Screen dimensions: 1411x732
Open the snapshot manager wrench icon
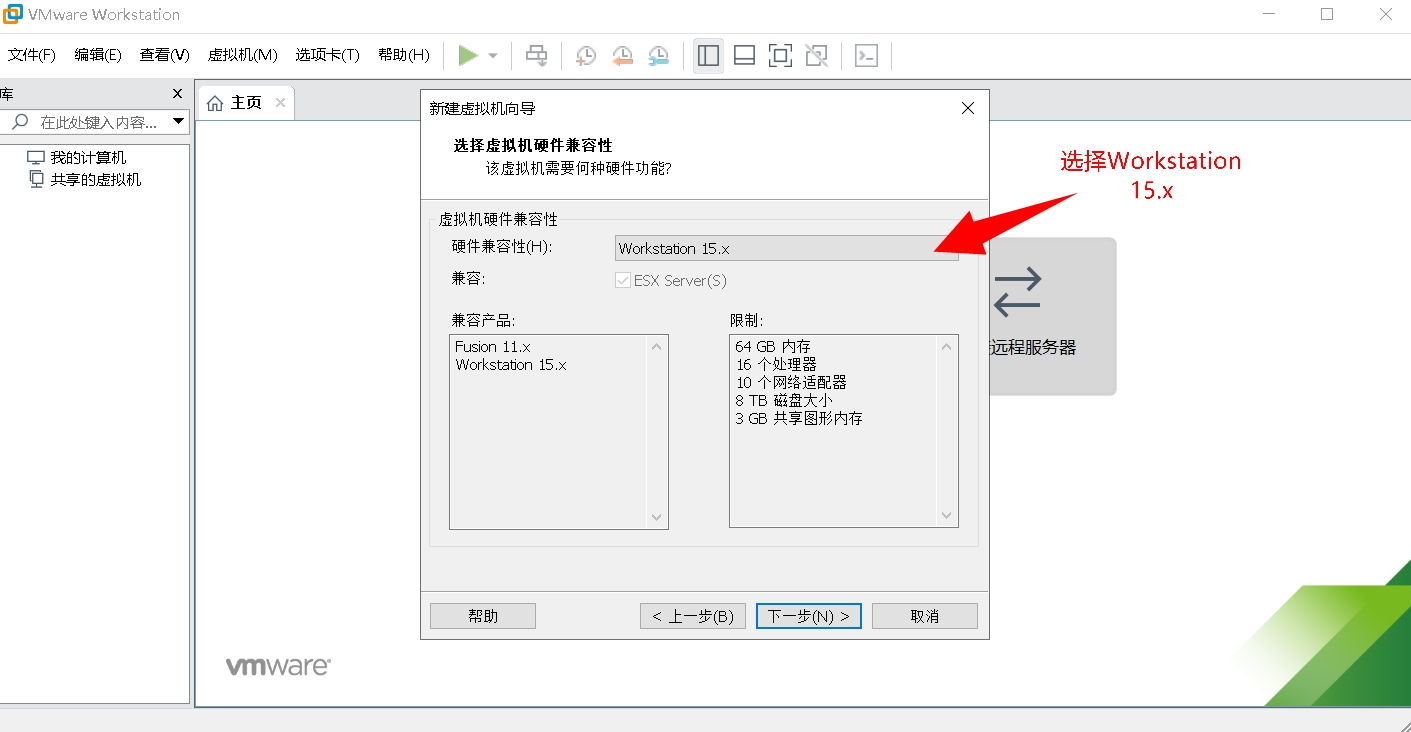pyautogui.click(x=658, y=56)
